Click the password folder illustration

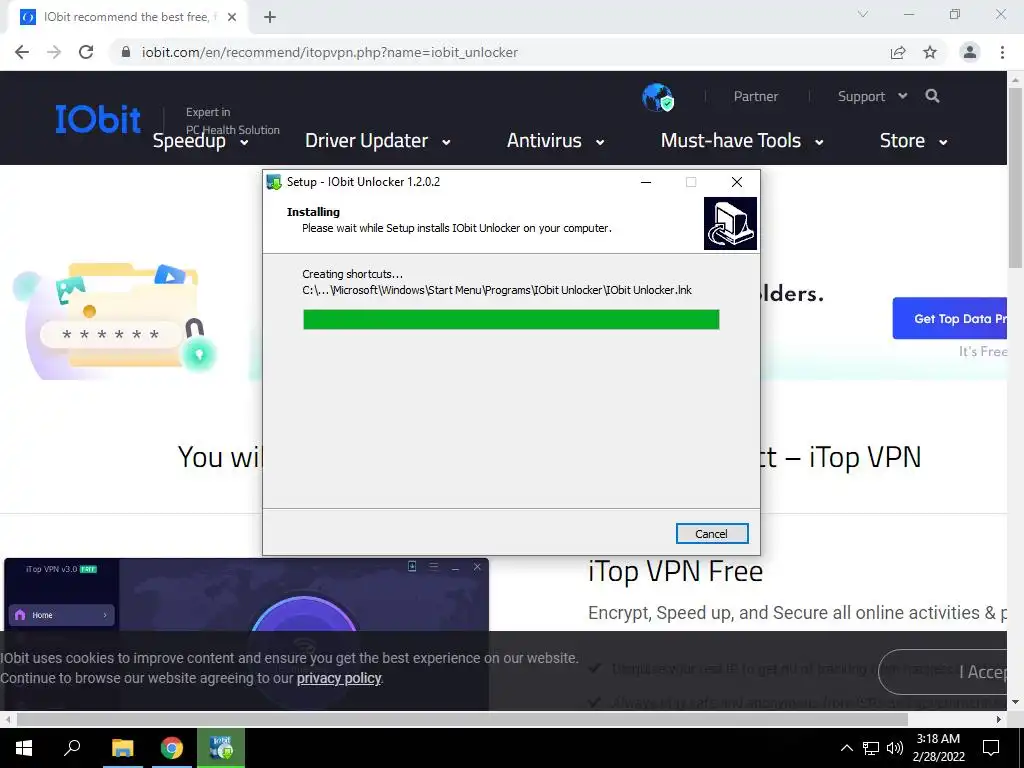pos(115,320)
